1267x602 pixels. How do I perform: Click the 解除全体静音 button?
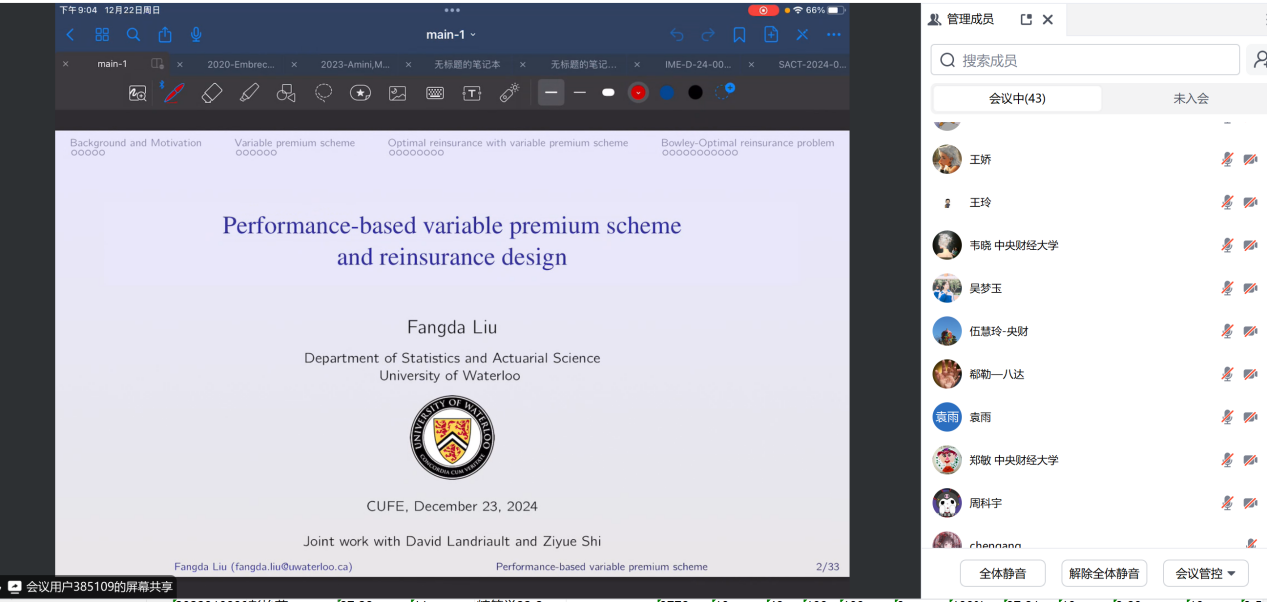pyautogui.click(x=1104, y=573)
